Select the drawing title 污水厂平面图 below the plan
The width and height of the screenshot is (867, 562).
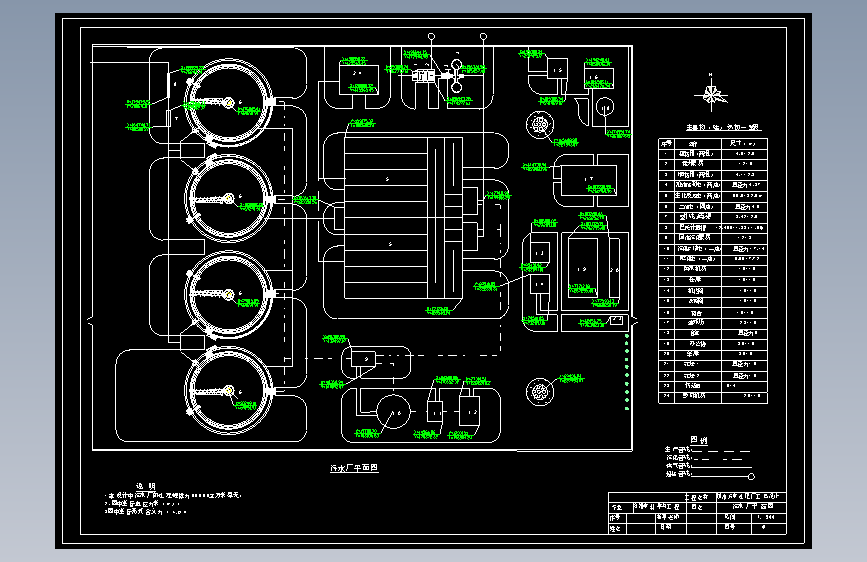[354, 468]
